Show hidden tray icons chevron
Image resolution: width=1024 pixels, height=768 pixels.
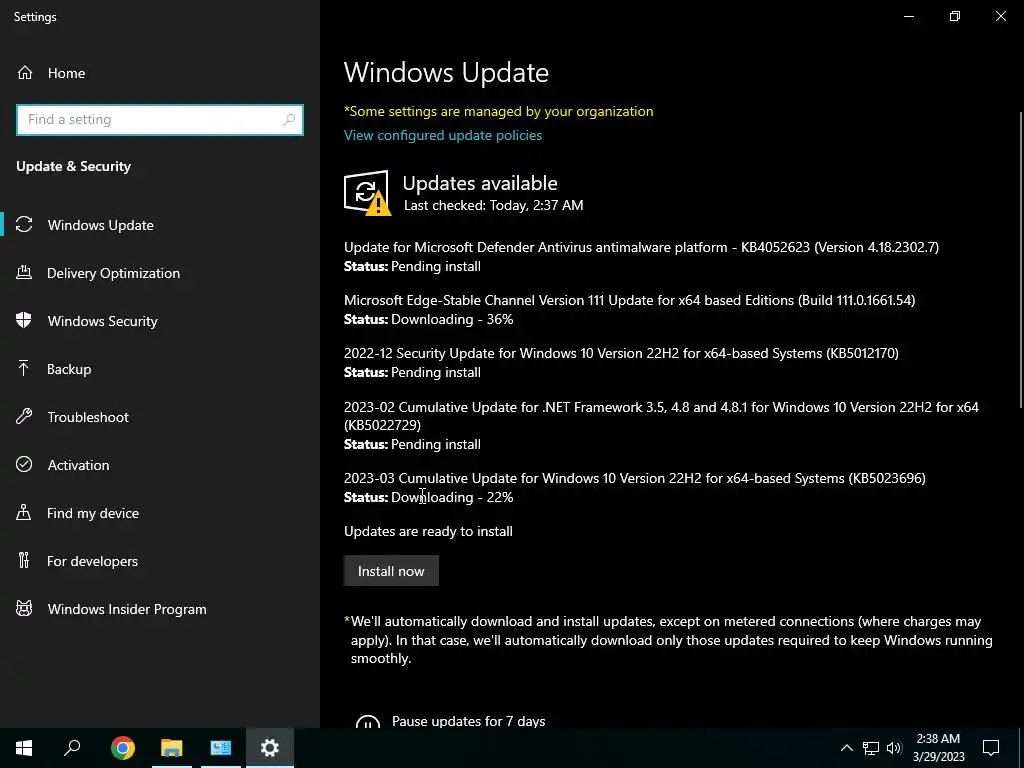(x=846, y=748)
